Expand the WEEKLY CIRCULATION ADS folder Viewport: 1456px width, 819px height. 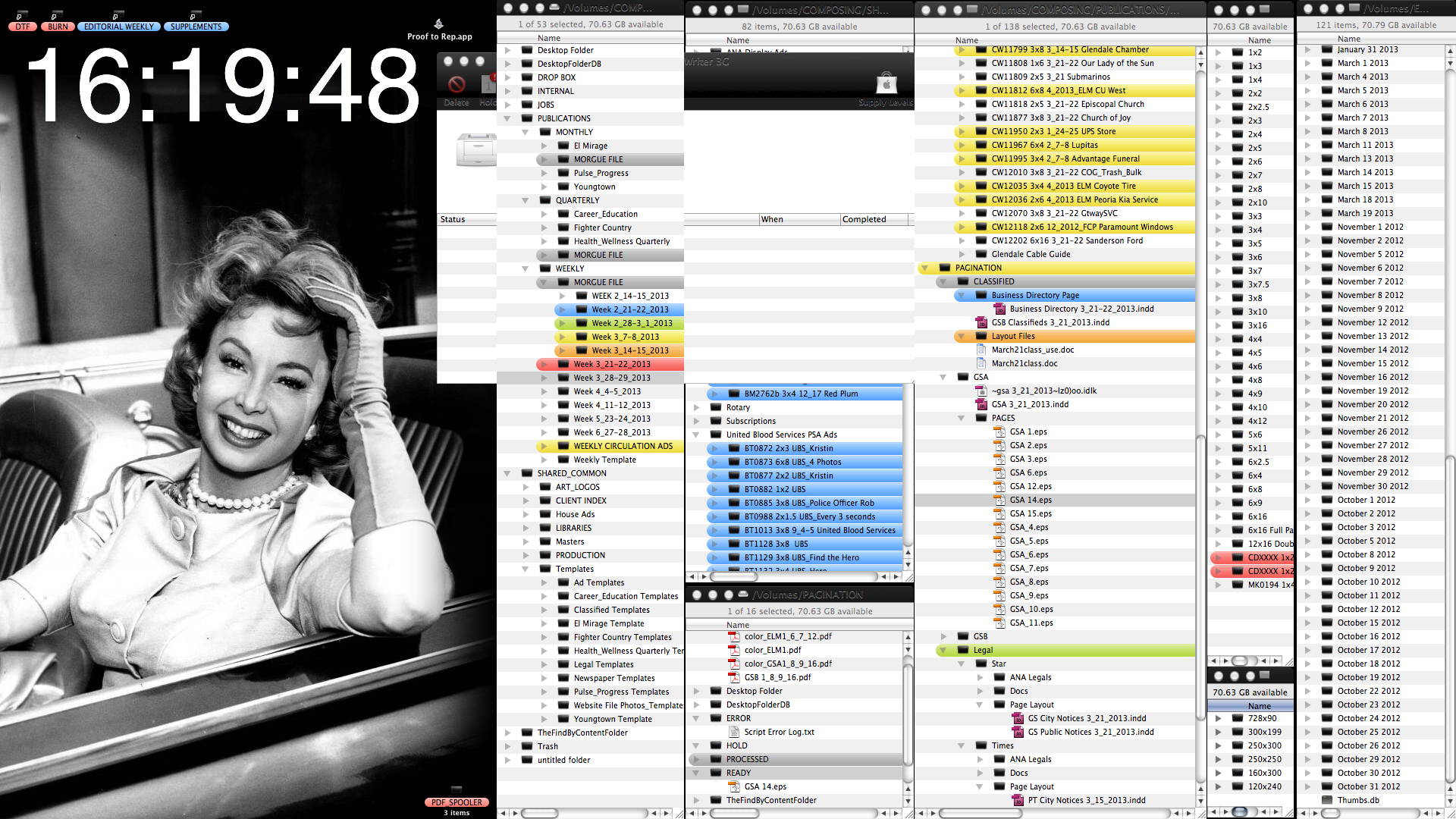[544, 447]
